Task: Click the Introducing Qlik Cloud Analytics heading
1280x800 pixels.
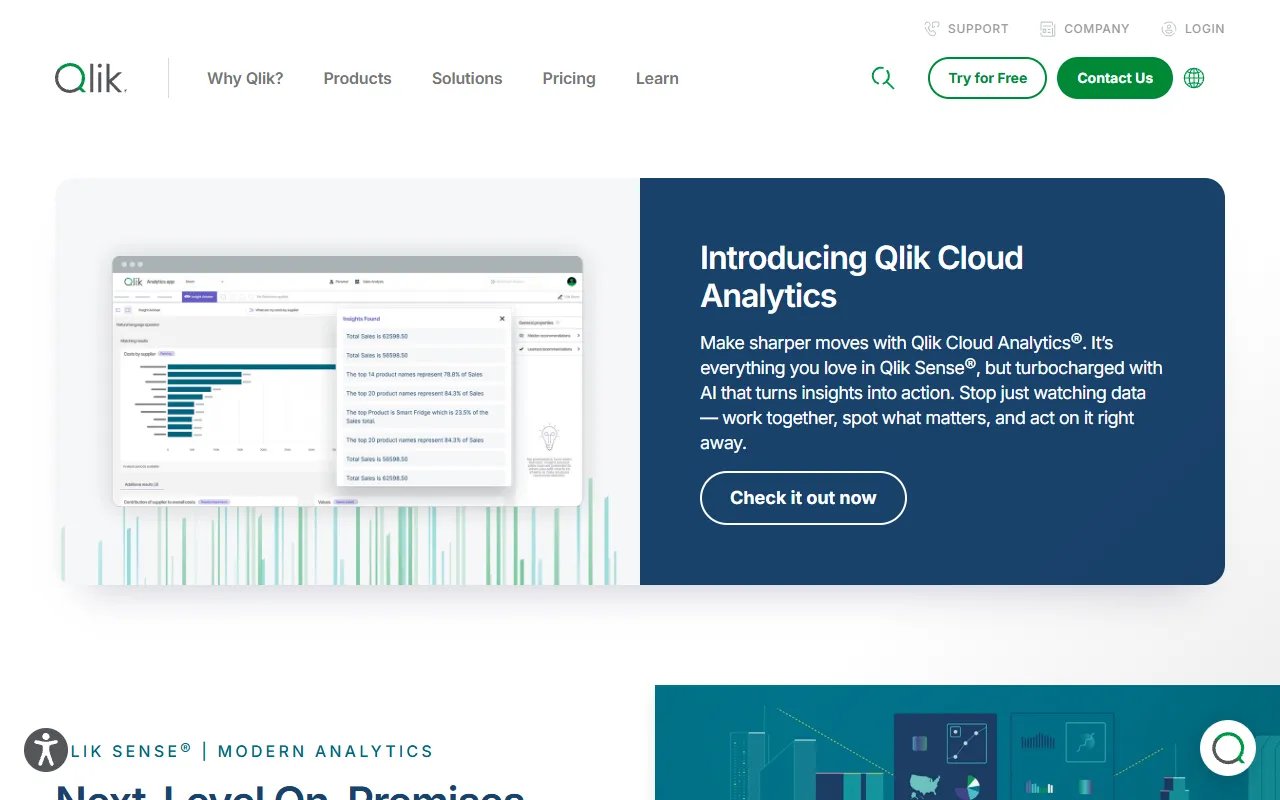Action: click(x=861, y=276)
